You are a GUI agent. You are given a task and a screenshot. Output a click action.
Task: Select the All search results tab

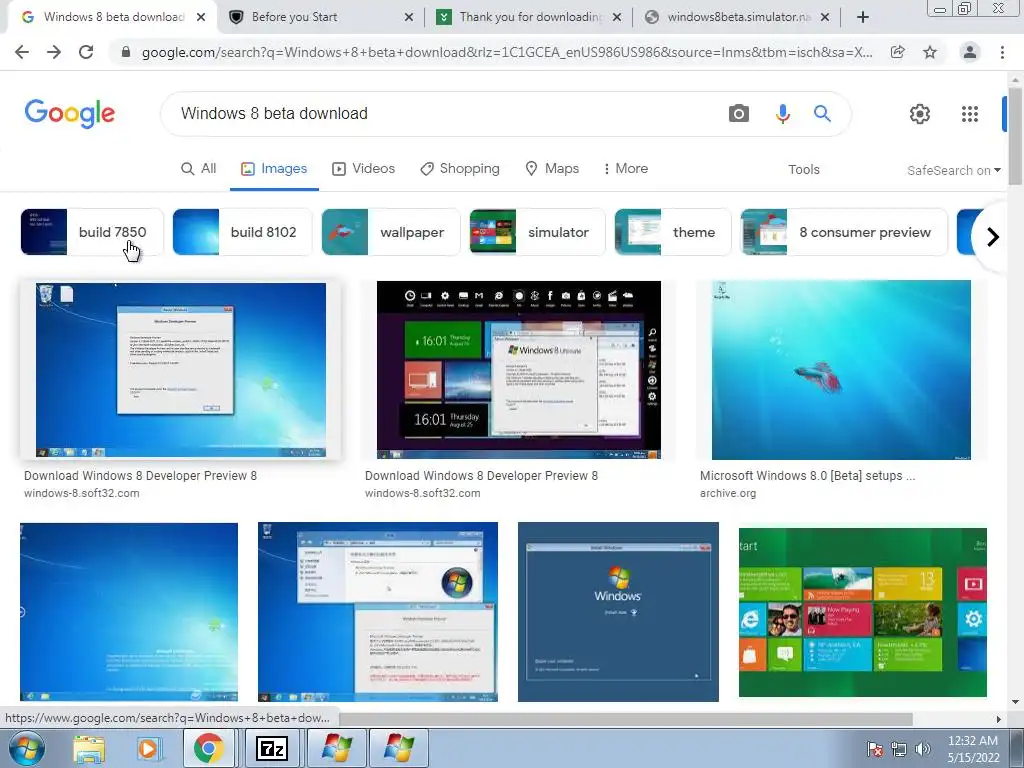199,168
